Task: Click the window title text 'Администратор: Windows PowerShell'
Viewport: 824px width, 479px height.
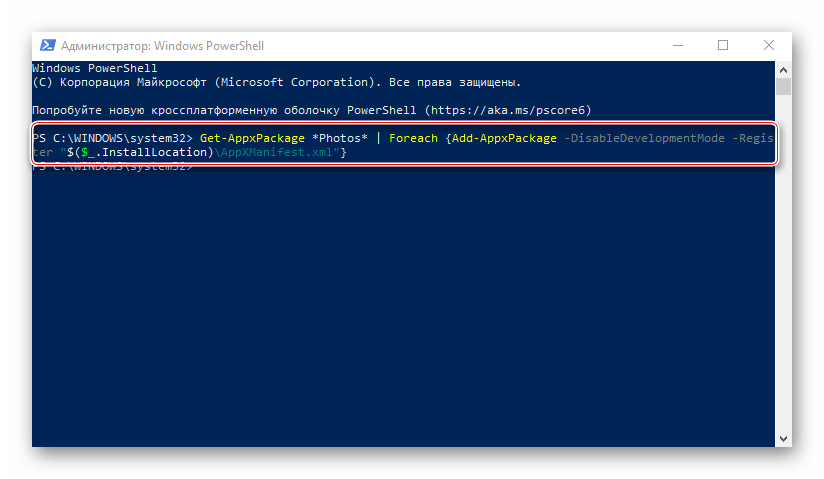Action: tap(162, 46)
